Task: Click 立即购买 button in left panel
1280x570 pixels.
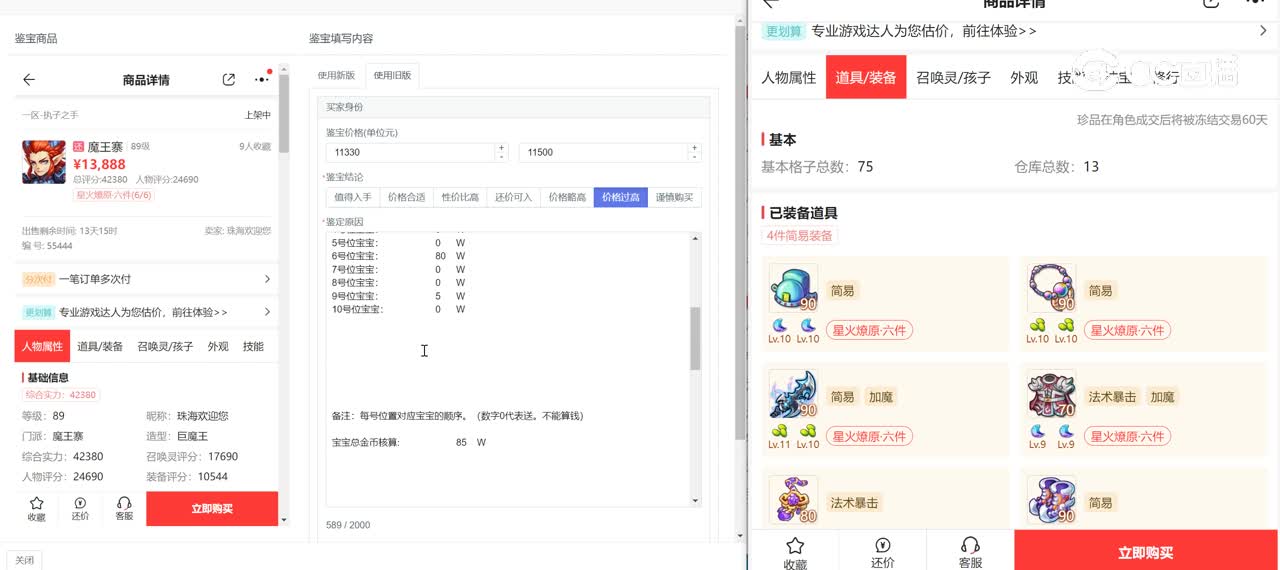Action: (212, 509)
